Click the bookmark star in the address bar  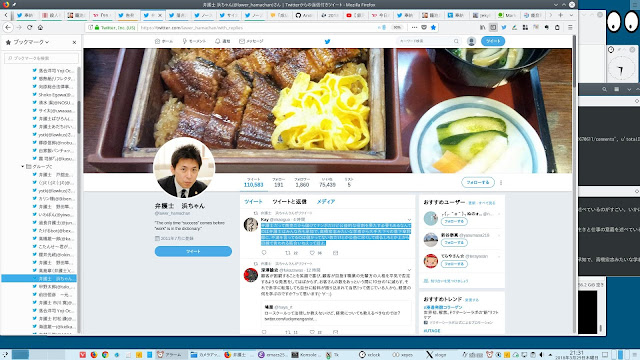click(x=433, y=27)
